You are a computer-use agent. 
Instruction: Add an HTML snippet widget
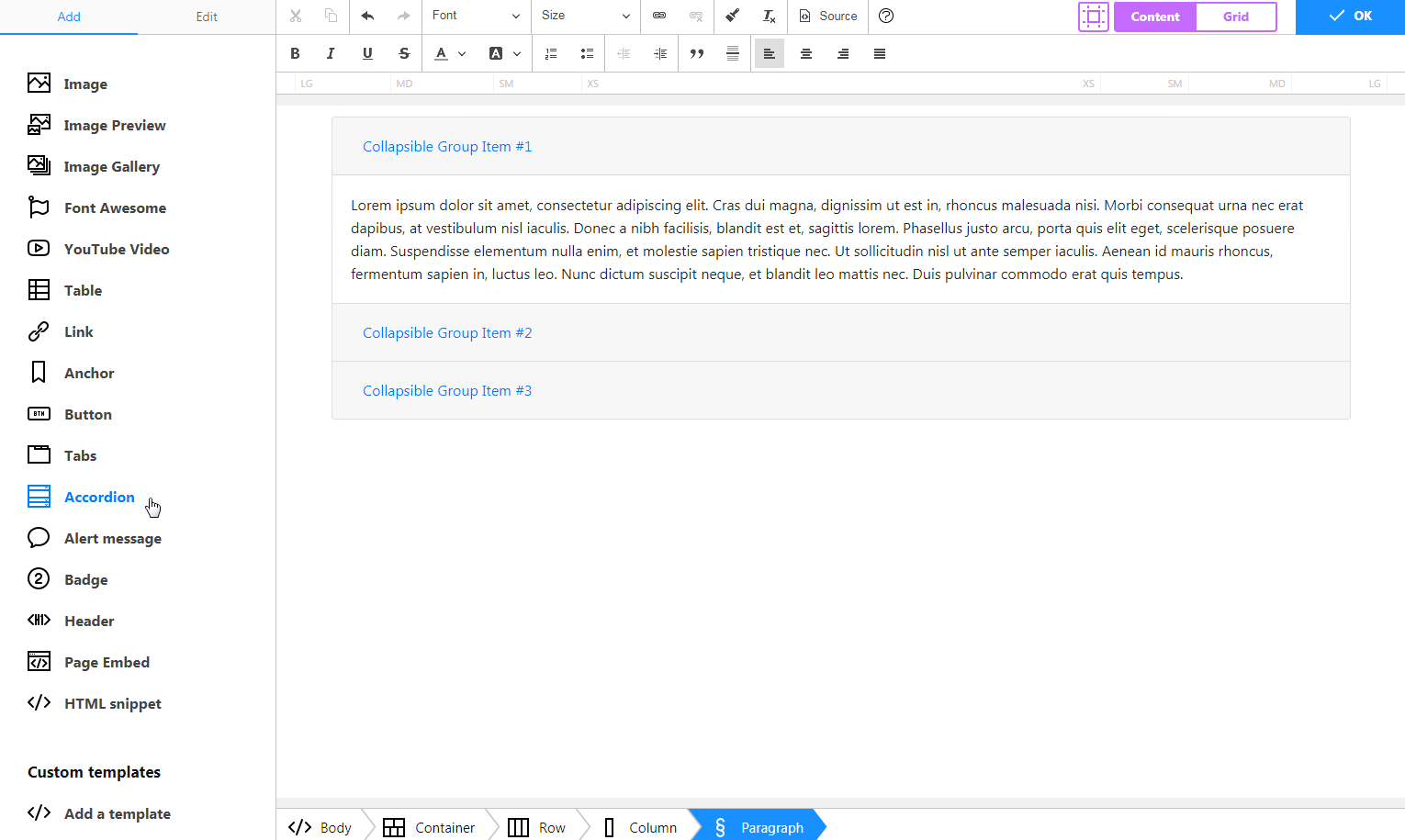(x=95, y=703)
